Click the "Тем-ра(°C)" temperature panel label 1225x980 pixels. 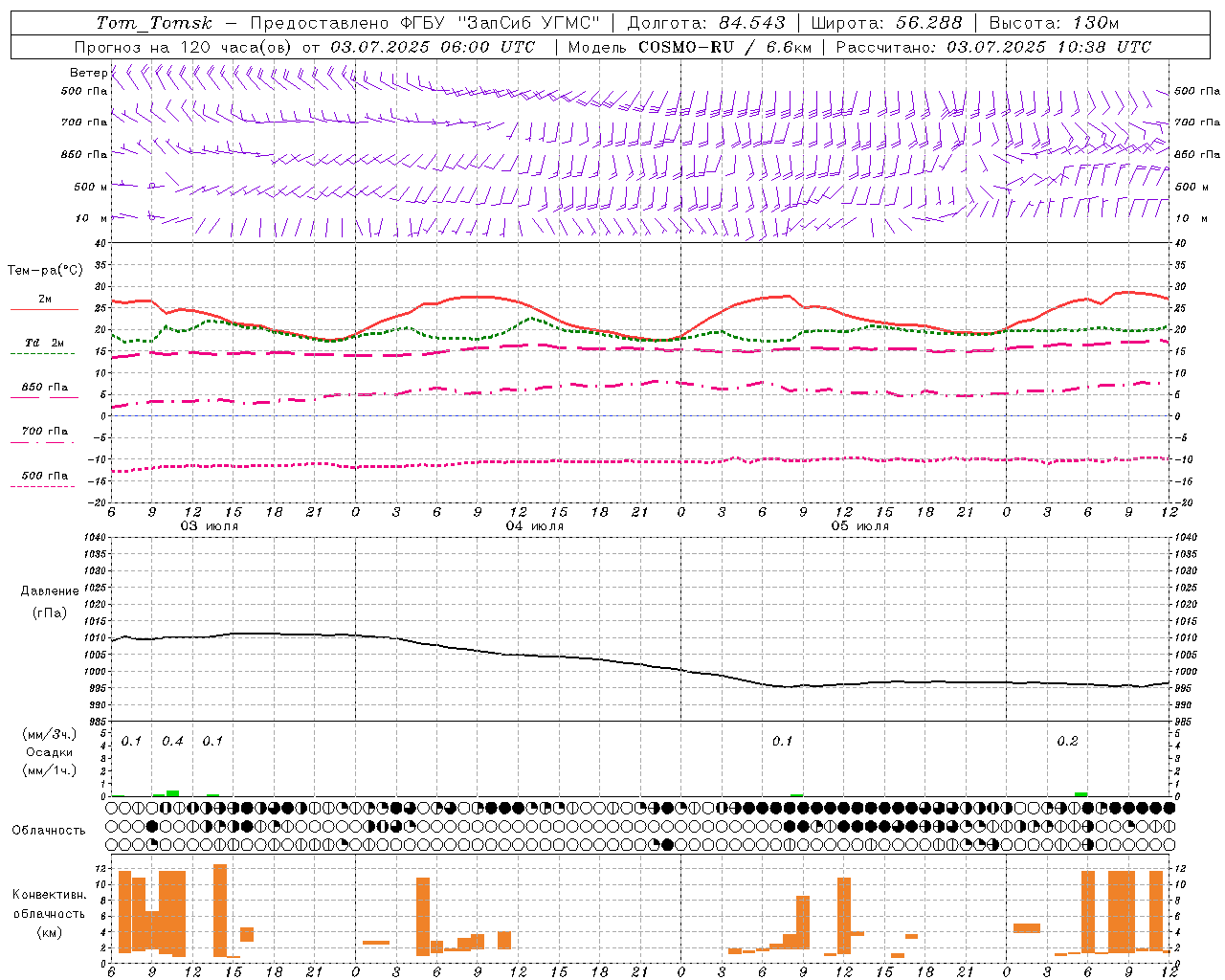point(45,271)
